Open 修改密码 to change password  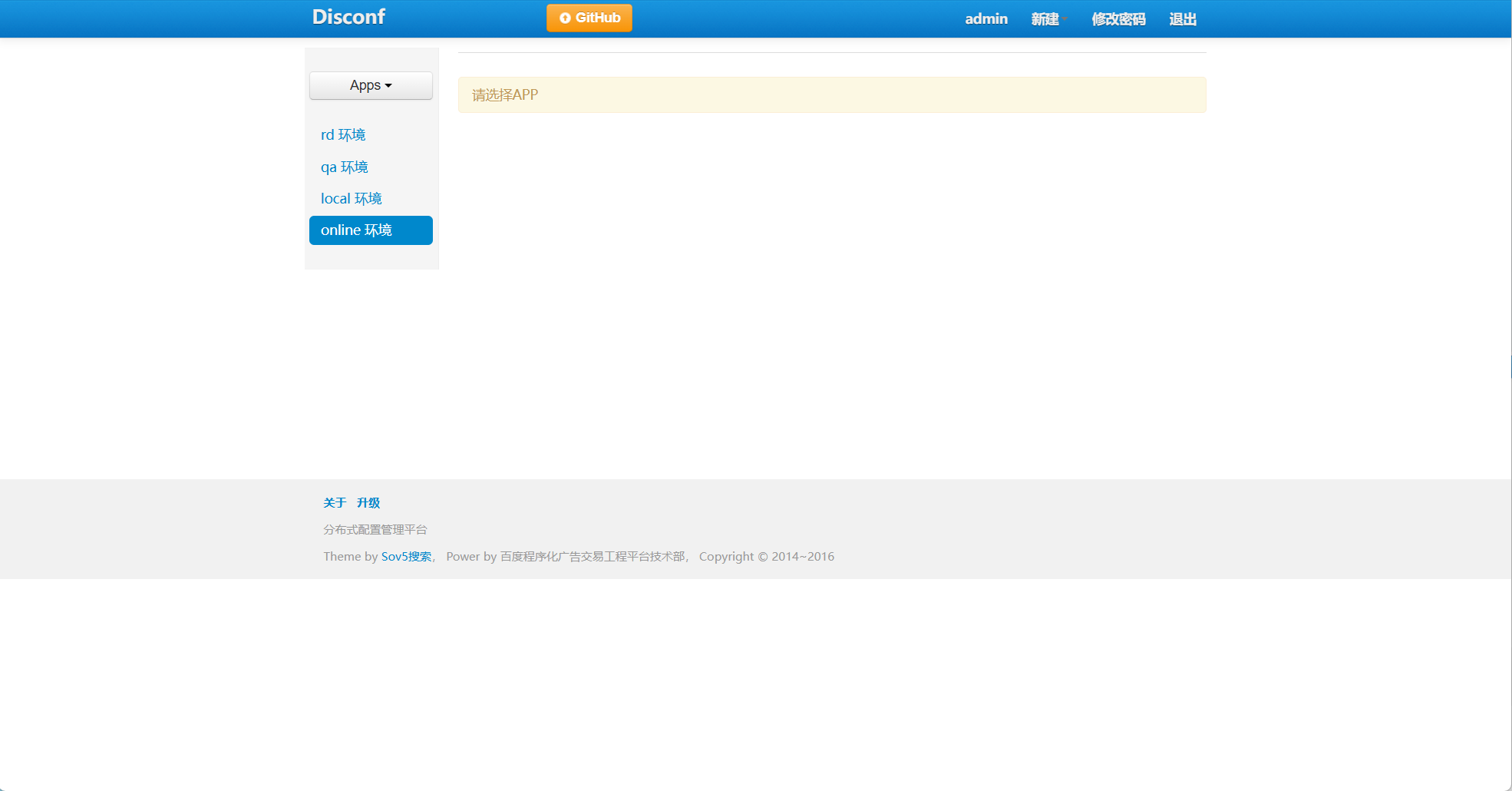tap(1118, 19)
